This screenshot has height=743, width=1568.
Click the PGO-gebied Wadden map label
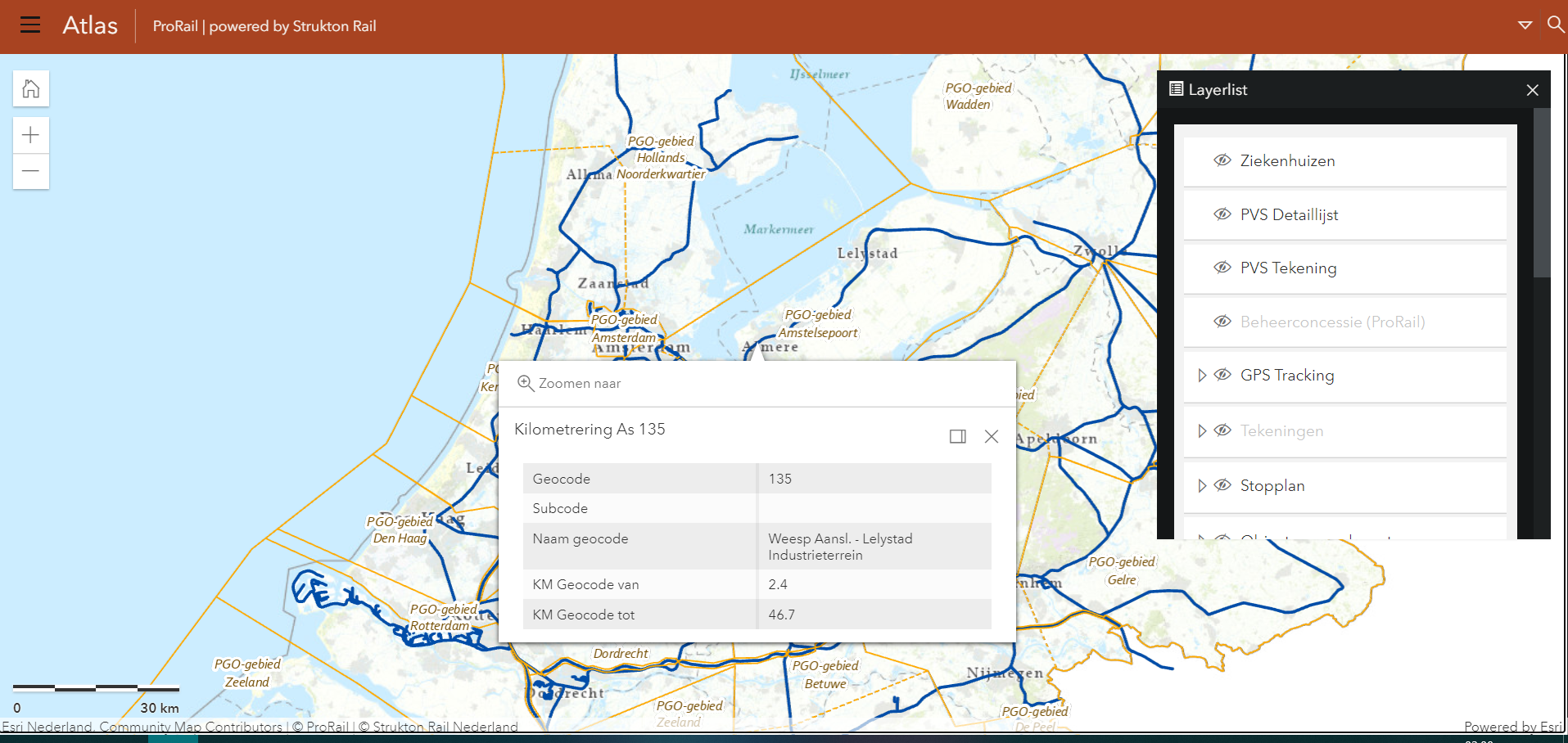coord(978,97)
